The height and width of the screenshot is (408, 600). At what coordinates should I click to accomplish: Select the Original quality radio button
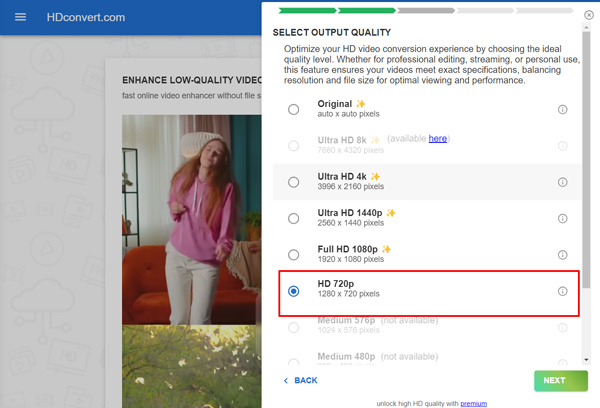click(293, 109)
